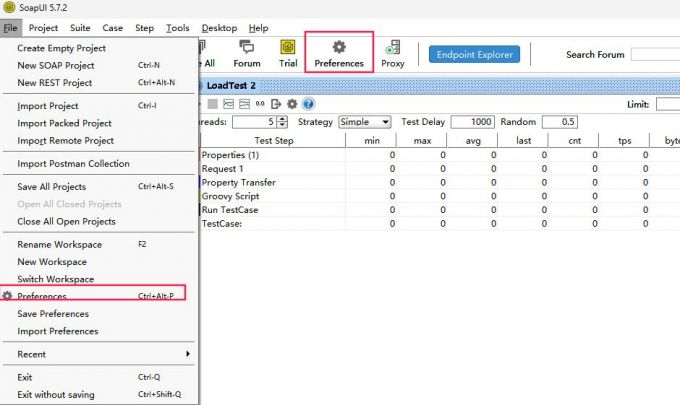Open LoadTest options gear icon
Screen dimensions: 680x405
[x=292, y=104]
